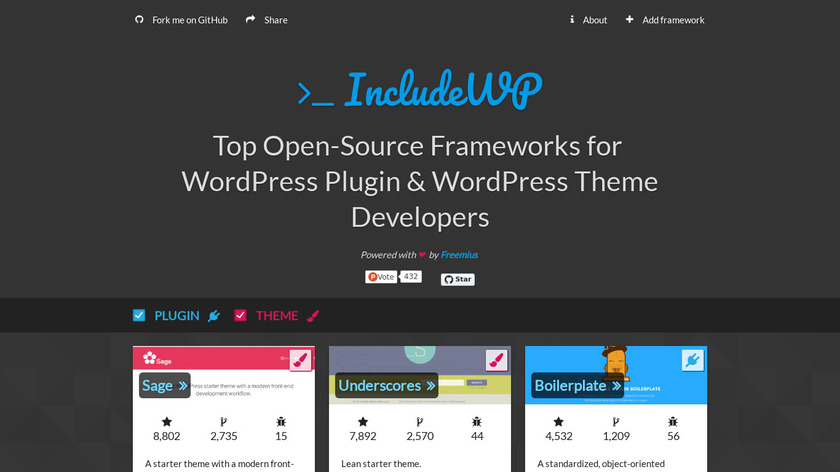Click Underscores' issue count 44
Screen dimensions: 840x472
477,436
